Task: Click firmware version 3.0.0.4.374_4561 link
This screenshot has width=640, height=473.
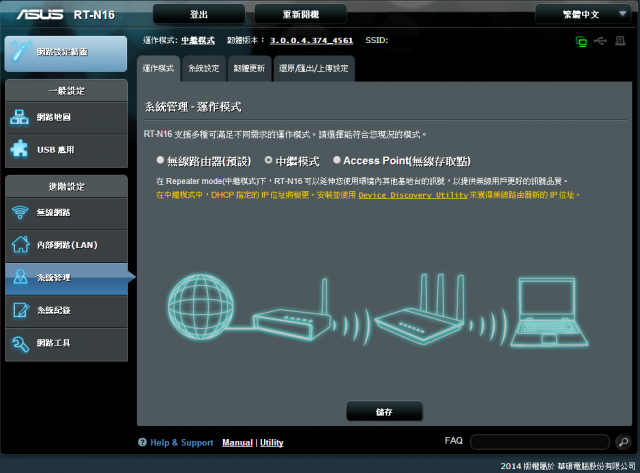Action: point(311,40)
